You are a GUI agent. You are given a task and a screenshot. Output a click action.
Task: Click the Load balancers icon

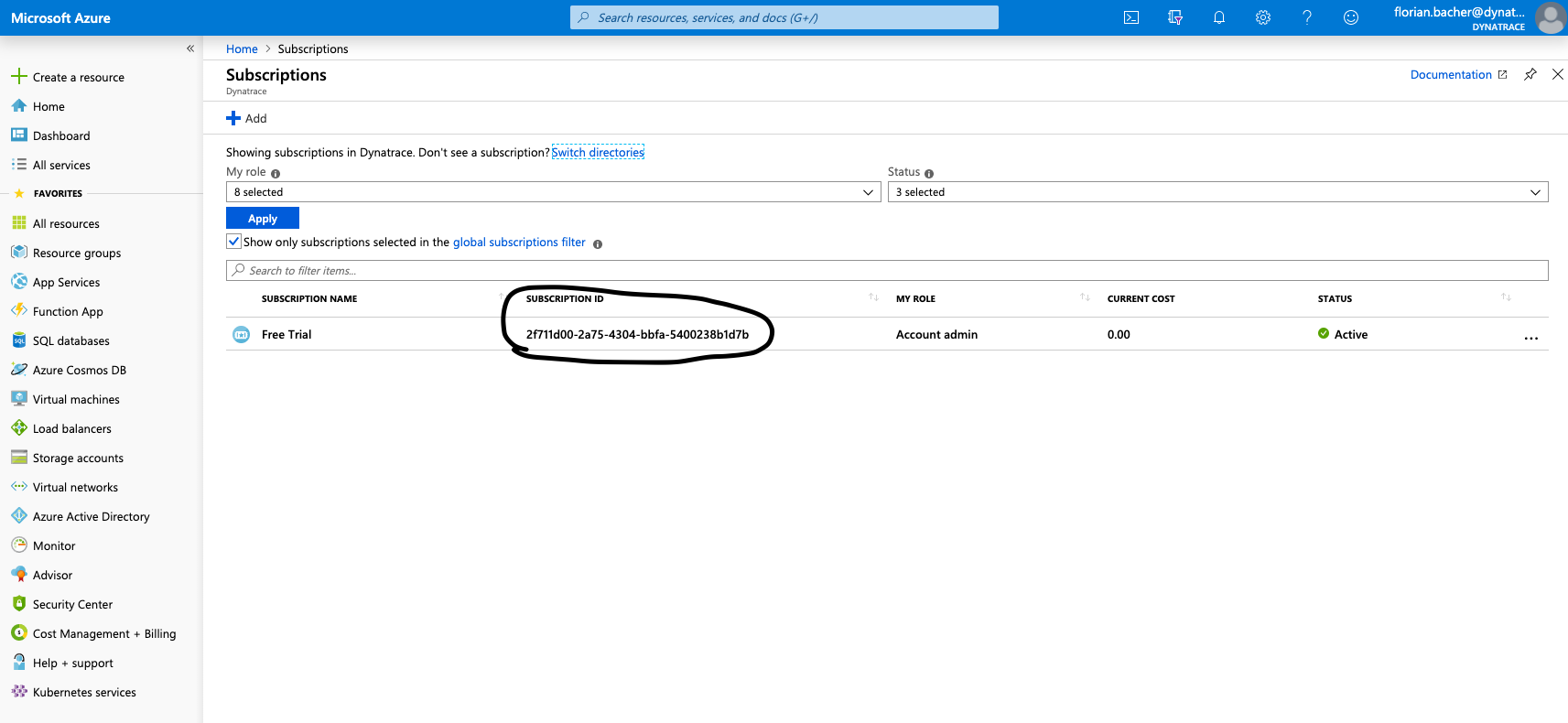click(x=19, y=428)
